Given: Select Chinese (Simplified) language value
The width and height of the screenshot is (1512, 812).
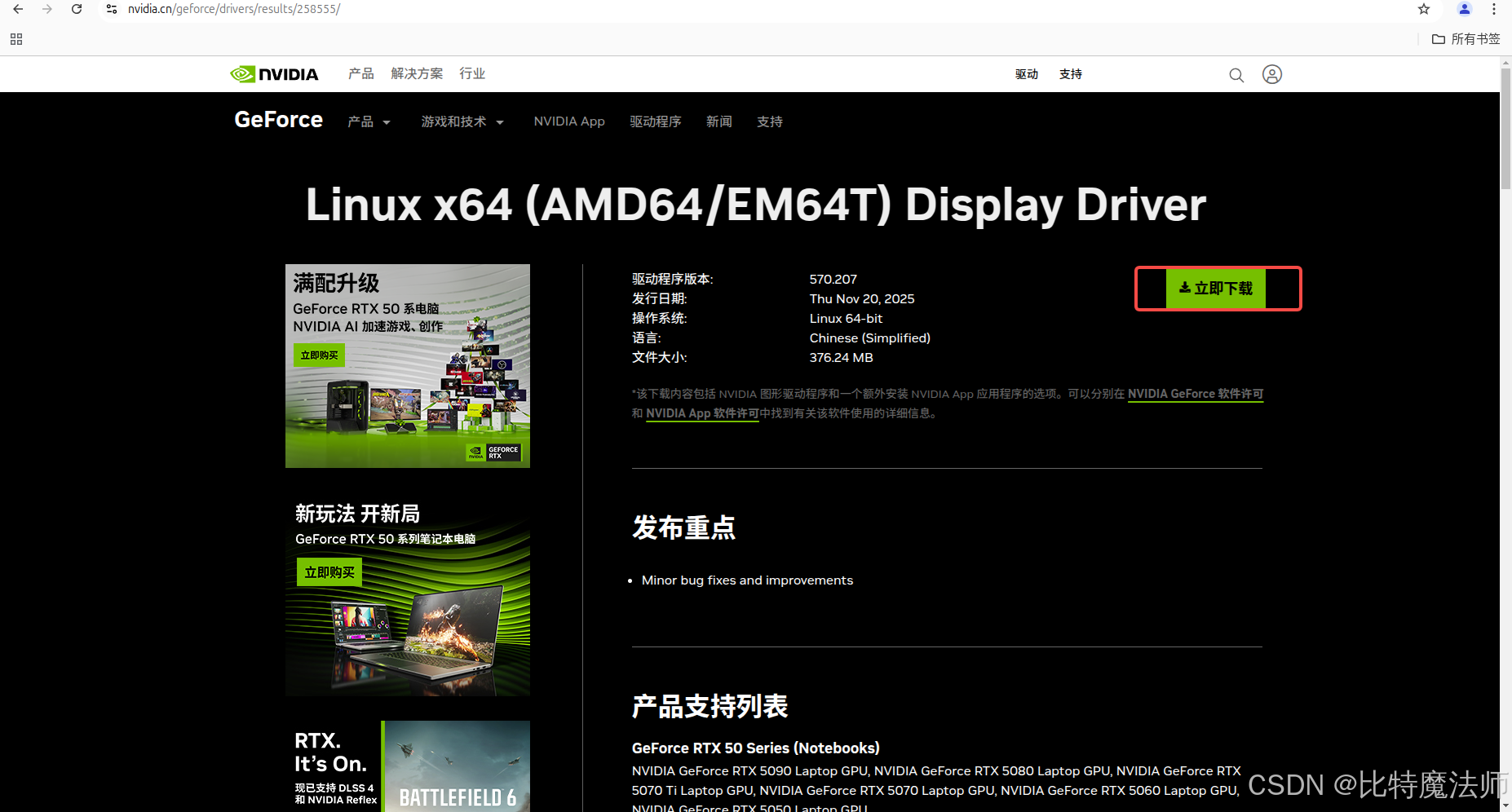Looking at the screenshot, I should [870, 338].
